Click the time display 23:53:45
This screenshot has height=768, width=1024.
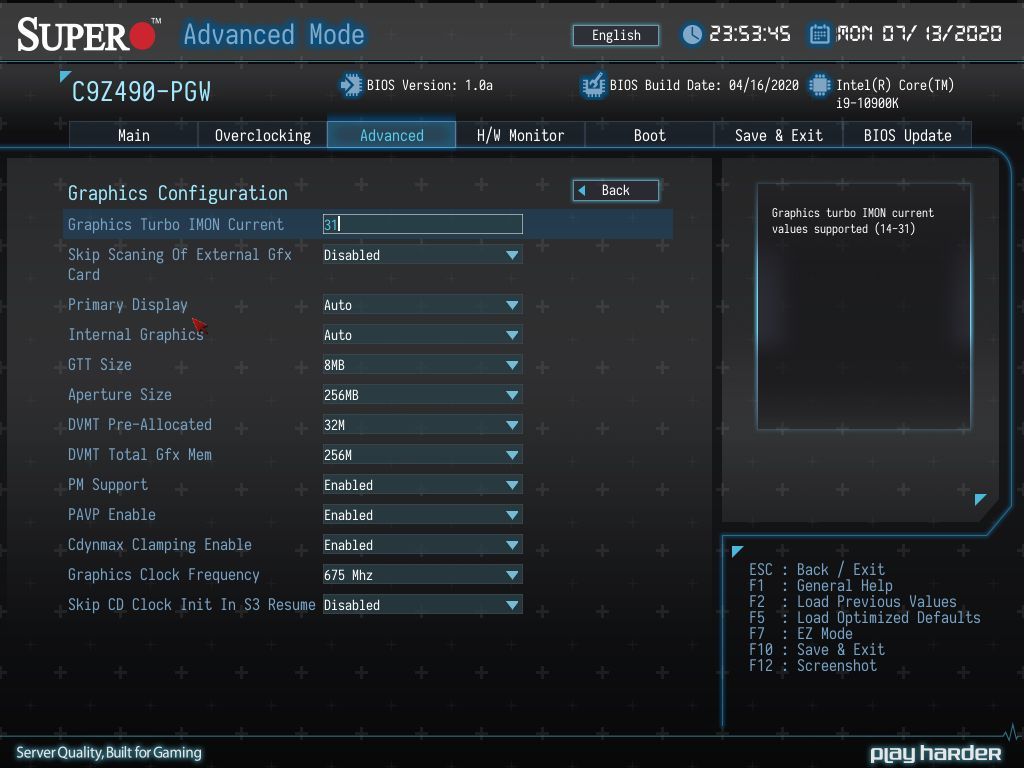tap(750, 34)
